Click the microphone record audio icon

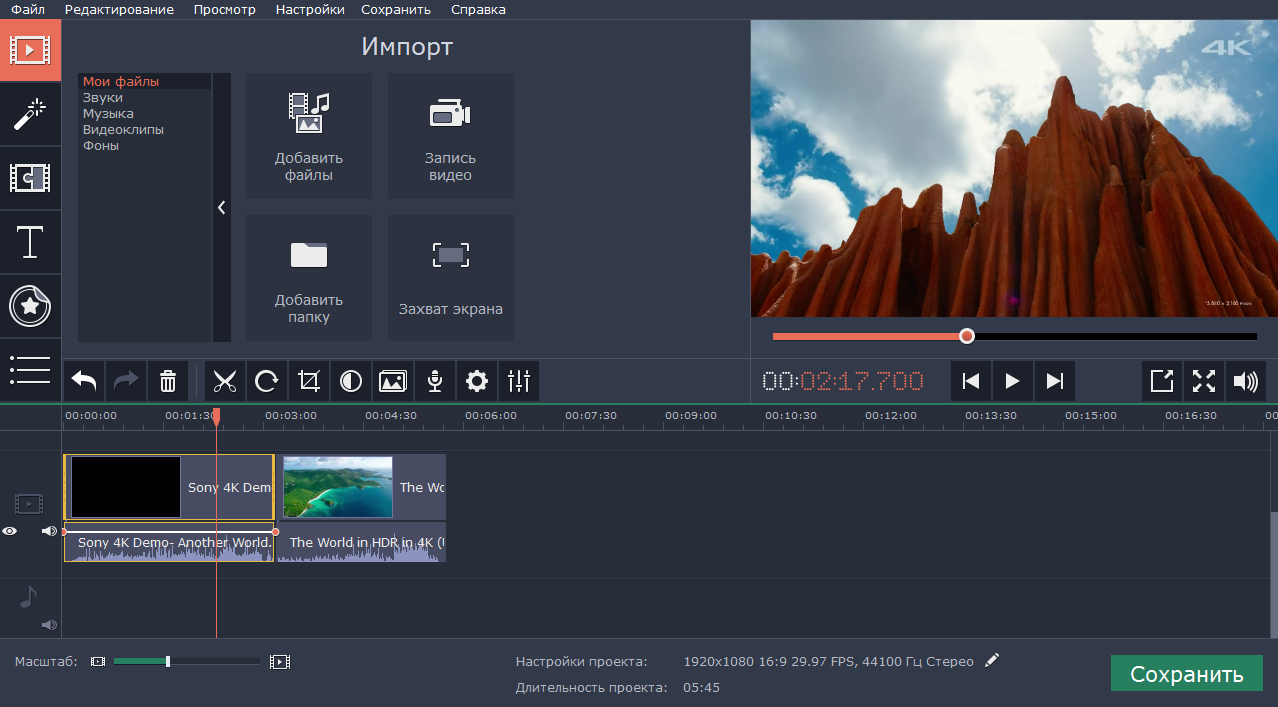coord(435,381)
